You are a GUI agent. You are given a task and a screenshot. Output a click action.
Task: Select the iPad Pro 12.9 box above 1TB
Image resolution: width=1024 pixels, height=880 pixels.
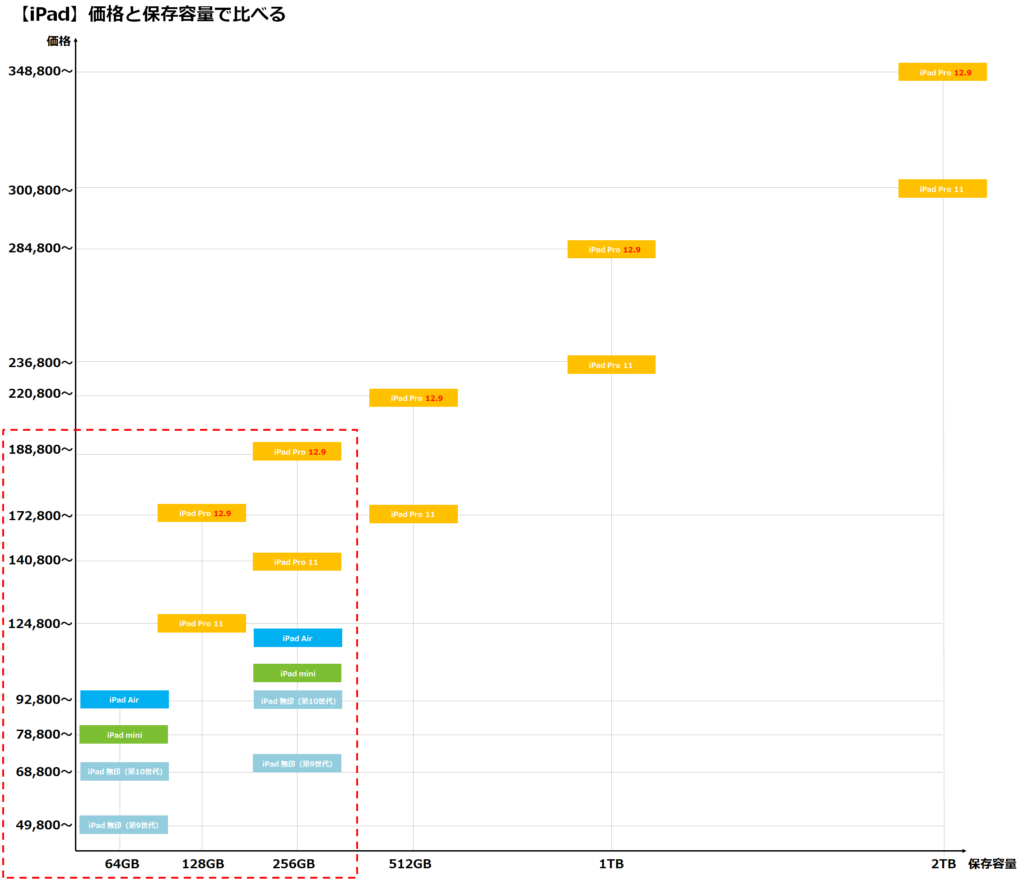[611, 249]
